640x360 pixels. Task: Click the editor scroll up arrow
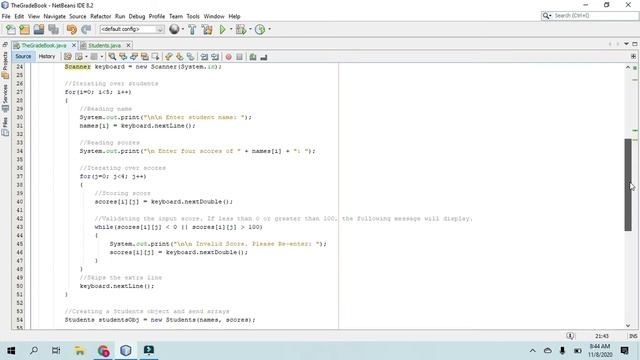[628, 67]
